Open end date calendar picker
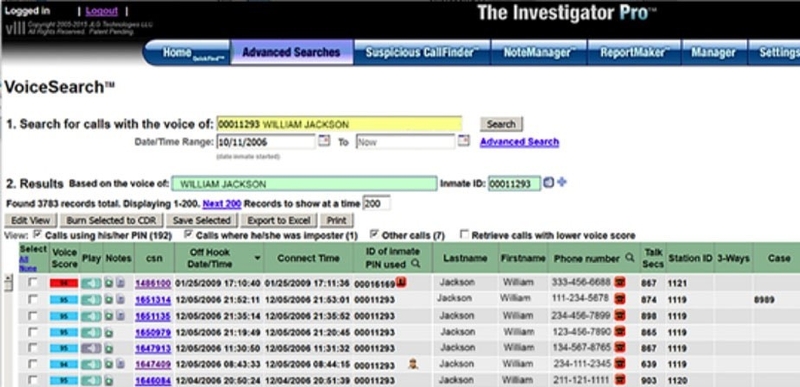This screenshot has width=800, height=387. pyautogui.click(x=463, y=141)
